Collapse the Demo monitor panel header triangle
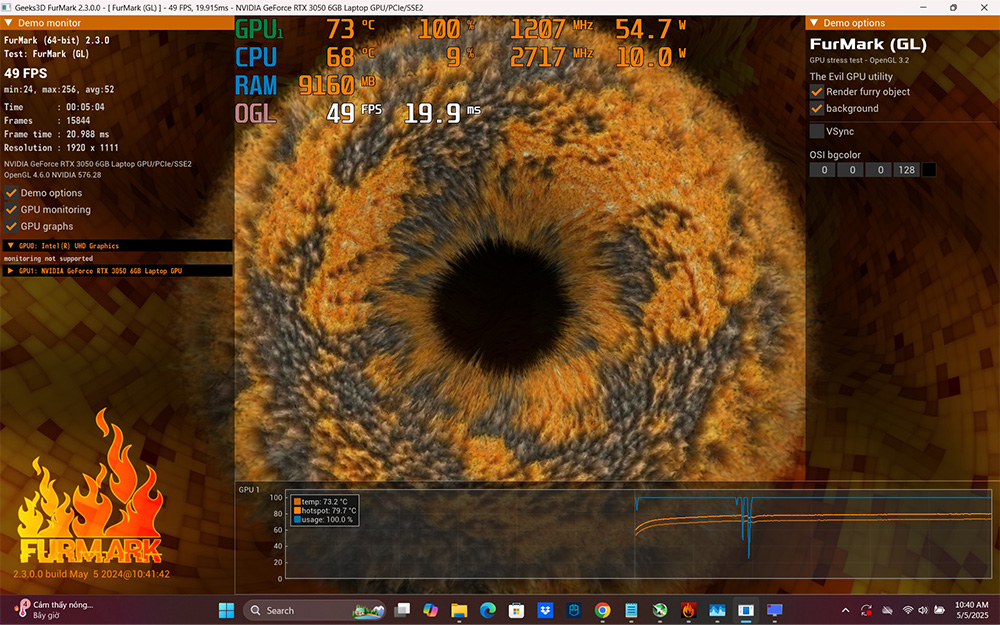 click(8, 23)
